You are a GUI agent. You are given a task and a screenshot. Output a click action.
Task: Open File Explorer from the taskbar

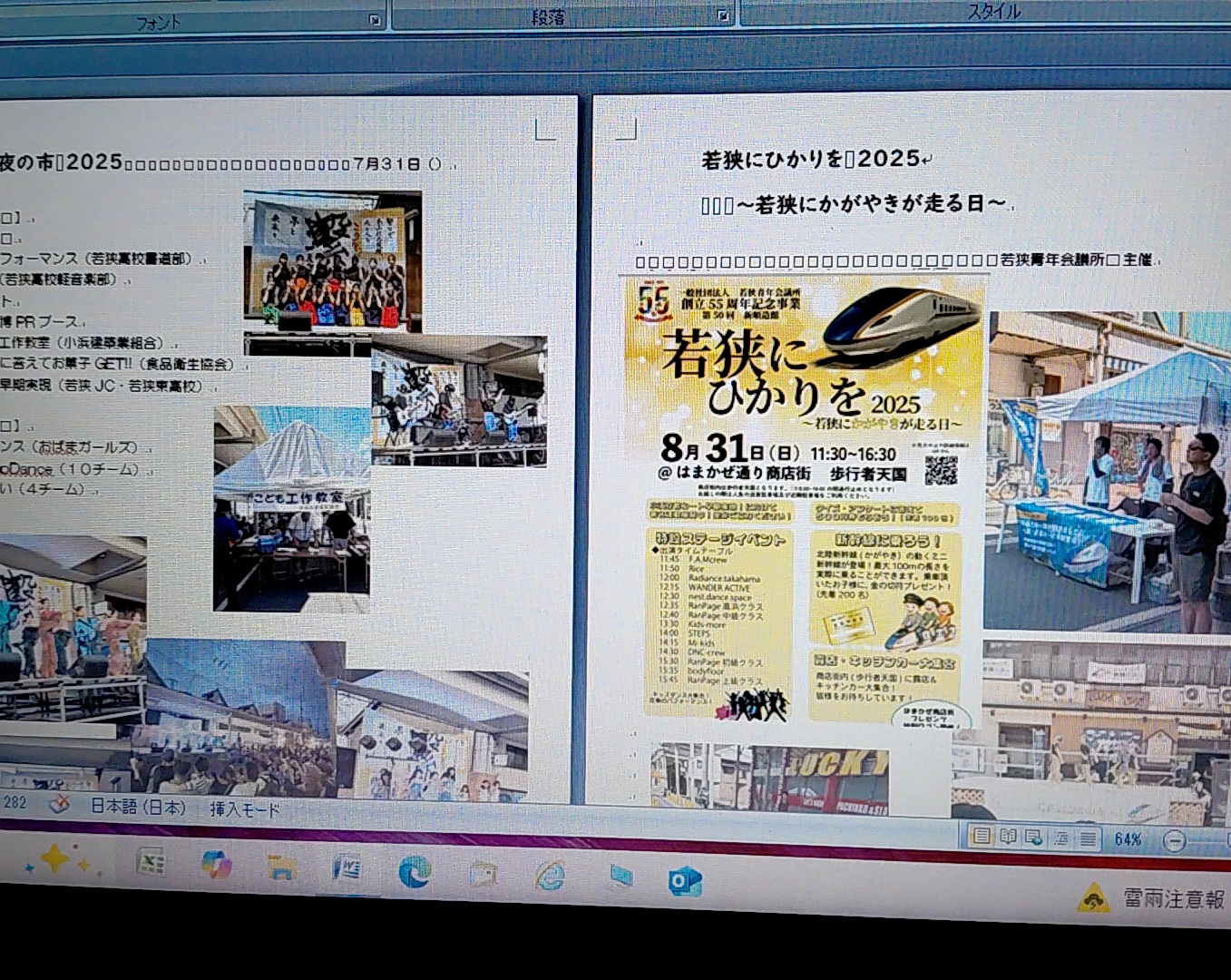(282, 867)
